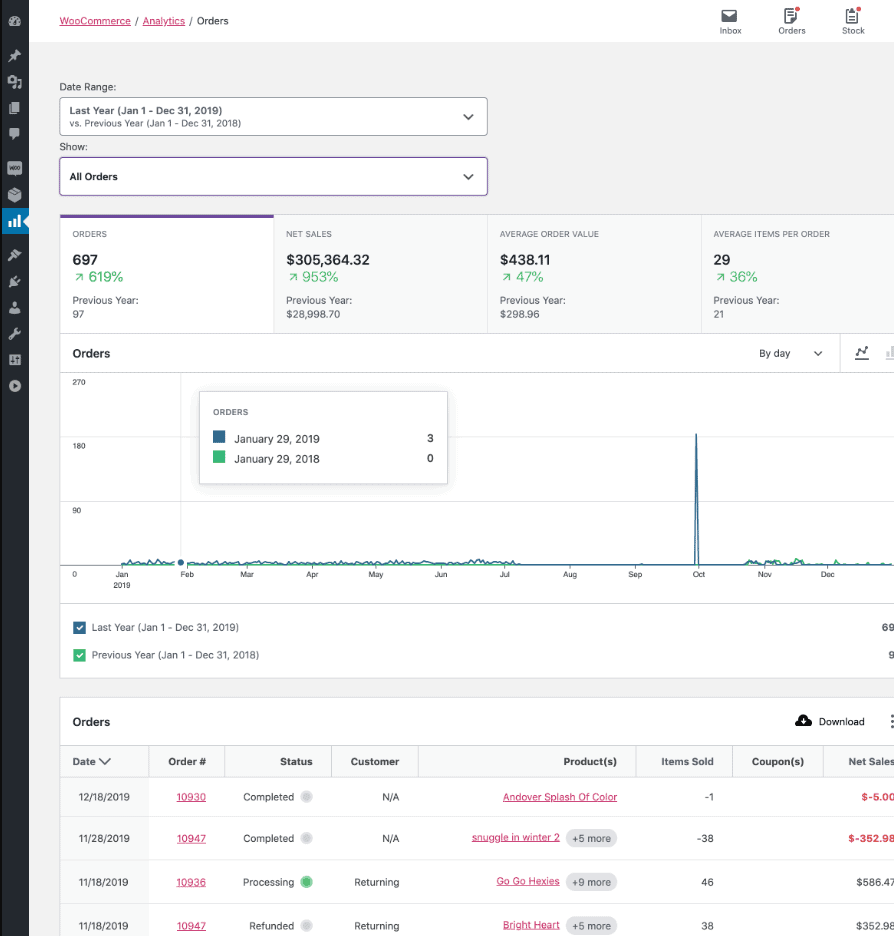Viewport: 894px width, 936px height.
Task: Select the Average Items Per Order tab
Action: click(x=797, y=274)
